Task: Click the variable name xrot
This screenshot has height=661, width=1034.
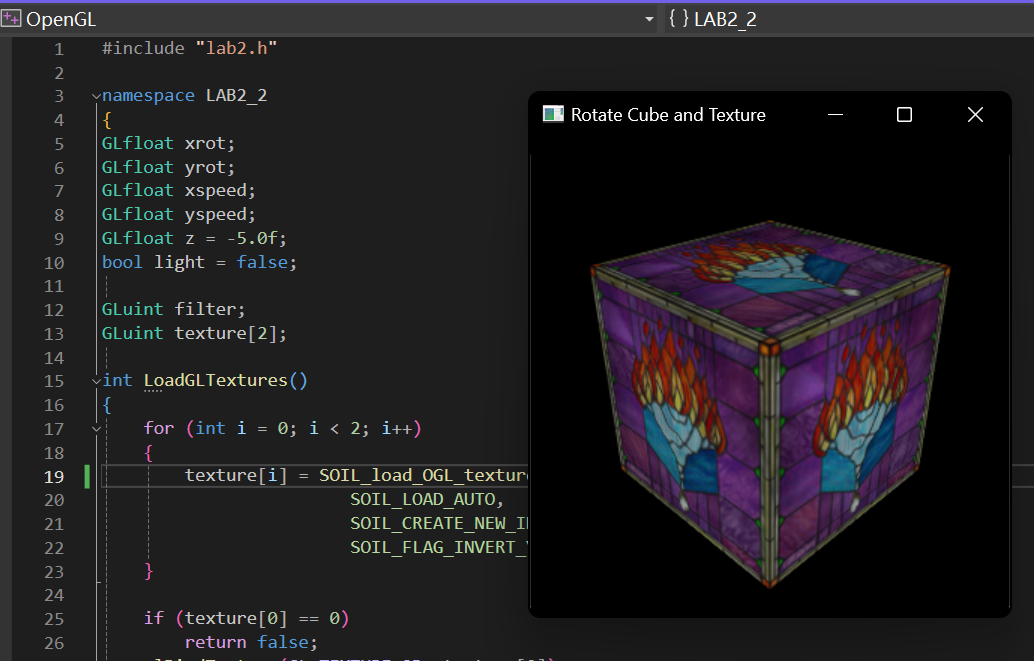Action: click(x=205, y=143)
